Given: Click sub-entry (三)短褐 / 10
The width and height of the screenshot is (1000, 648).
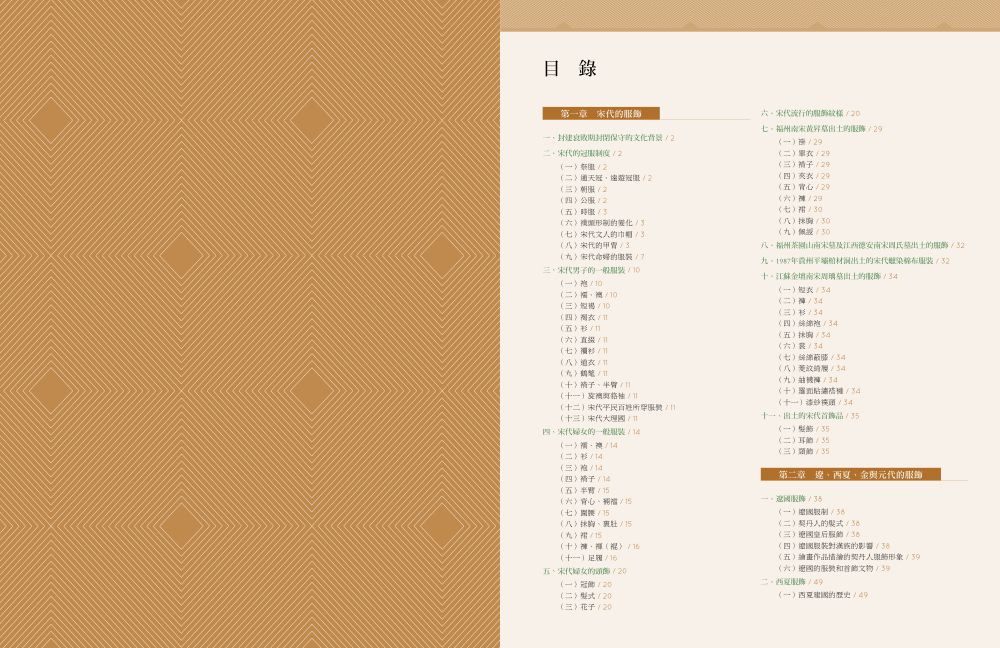Looking at the screenshot, I should [x=585, y=306].
